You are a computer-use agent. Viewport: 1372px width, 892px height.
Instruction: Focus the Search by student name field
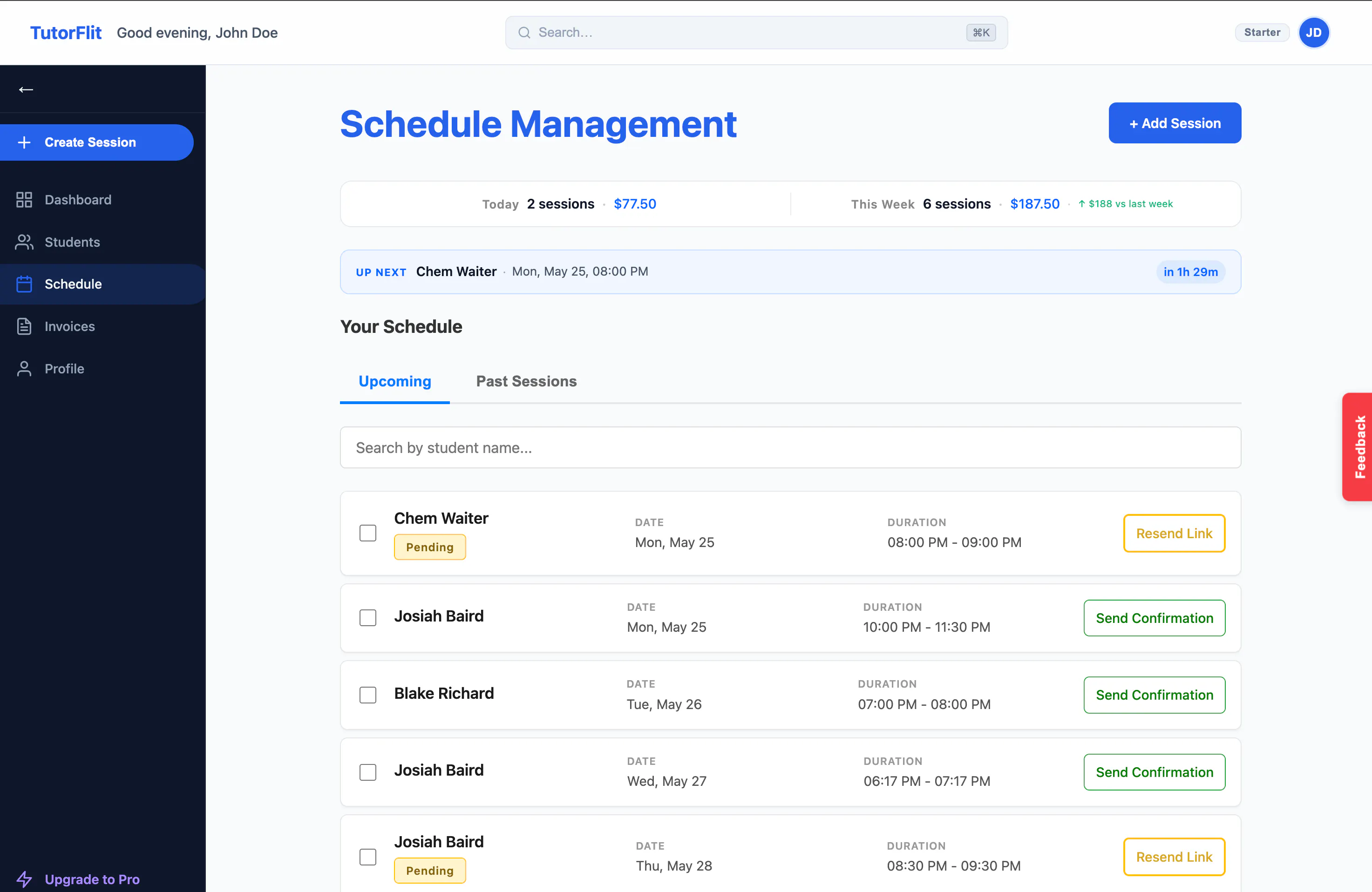pos(790,448)
